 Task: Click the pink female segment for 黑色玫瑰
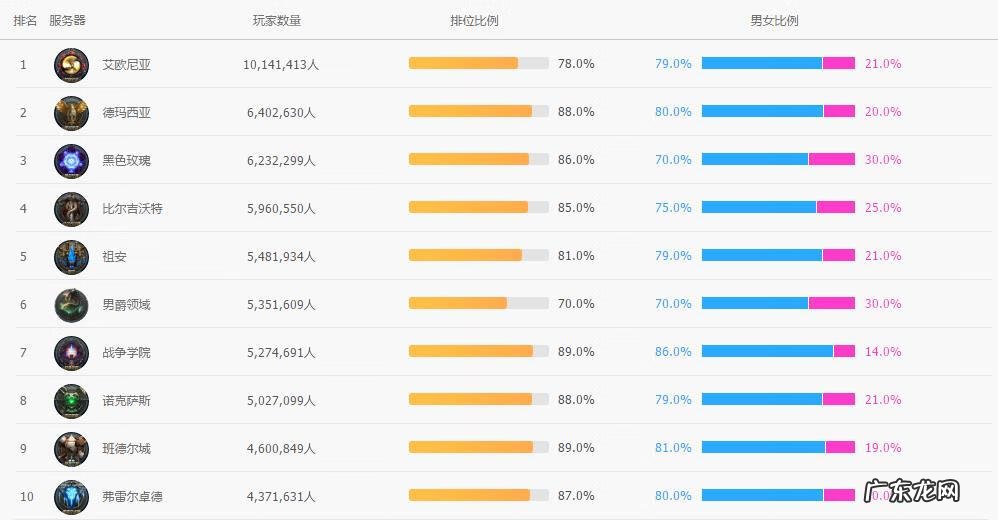832,159
